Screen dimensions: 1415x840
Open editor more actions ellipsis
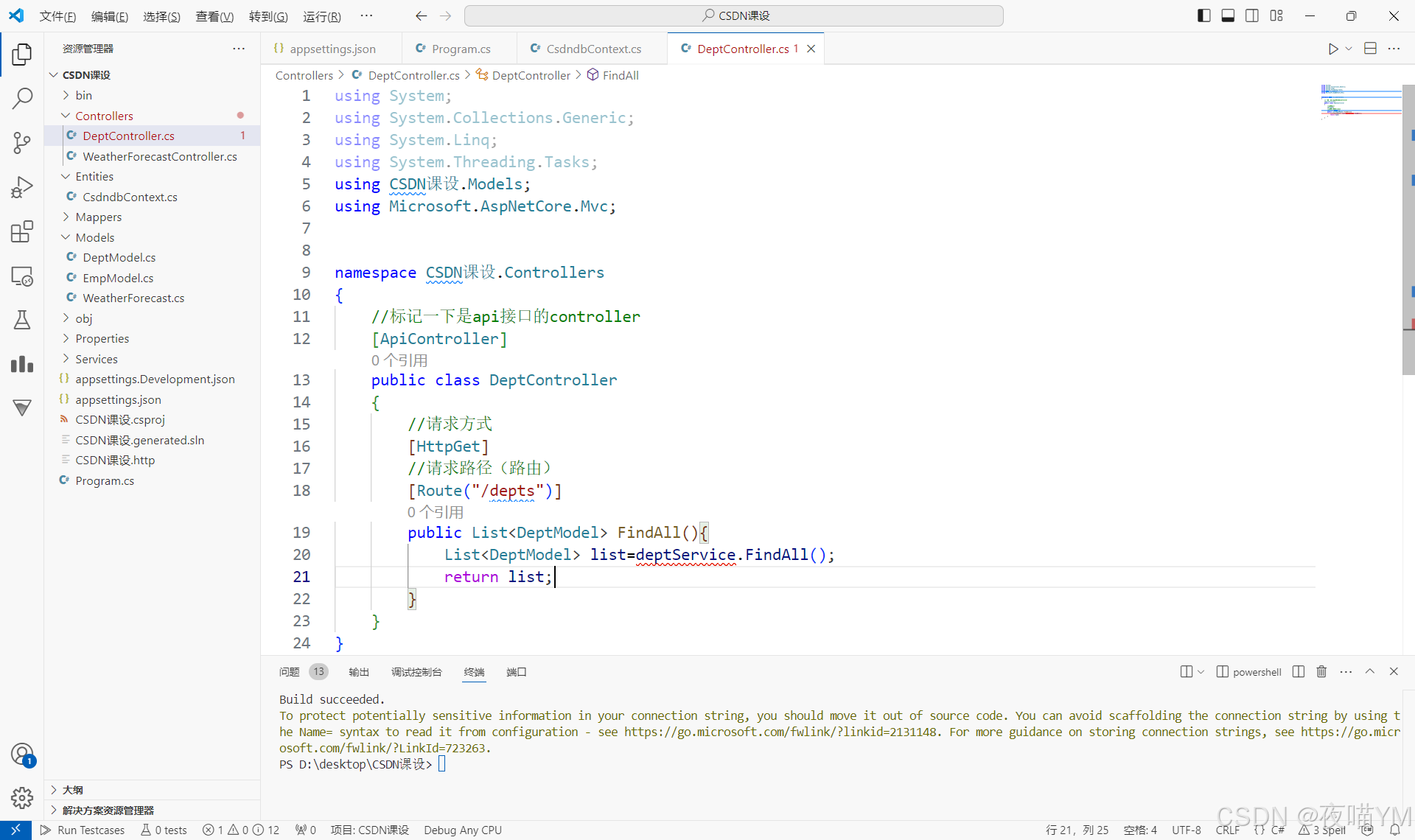(1394, 49)
